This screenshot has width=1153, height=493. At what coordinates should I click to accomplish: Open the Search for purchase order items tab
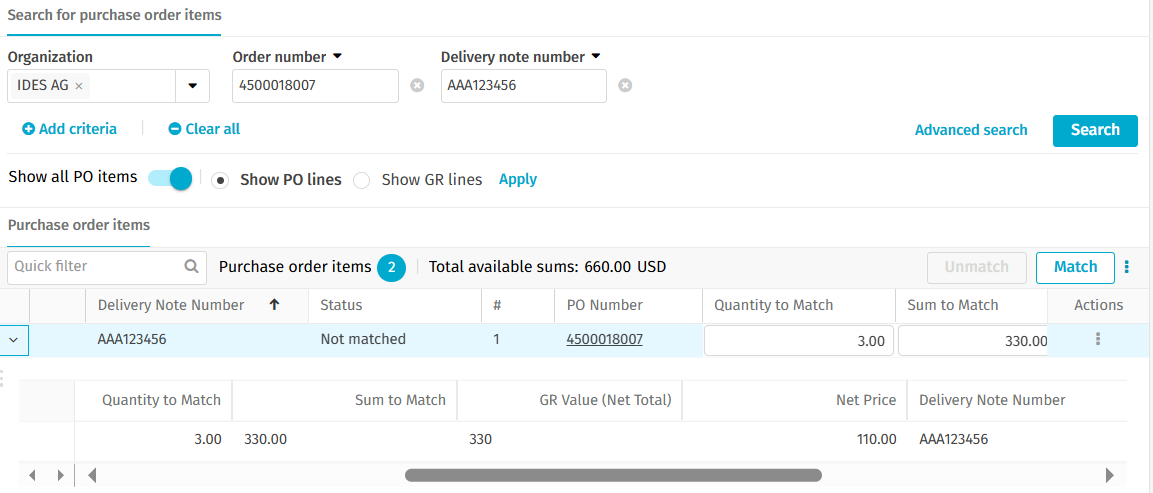(114, 14)
